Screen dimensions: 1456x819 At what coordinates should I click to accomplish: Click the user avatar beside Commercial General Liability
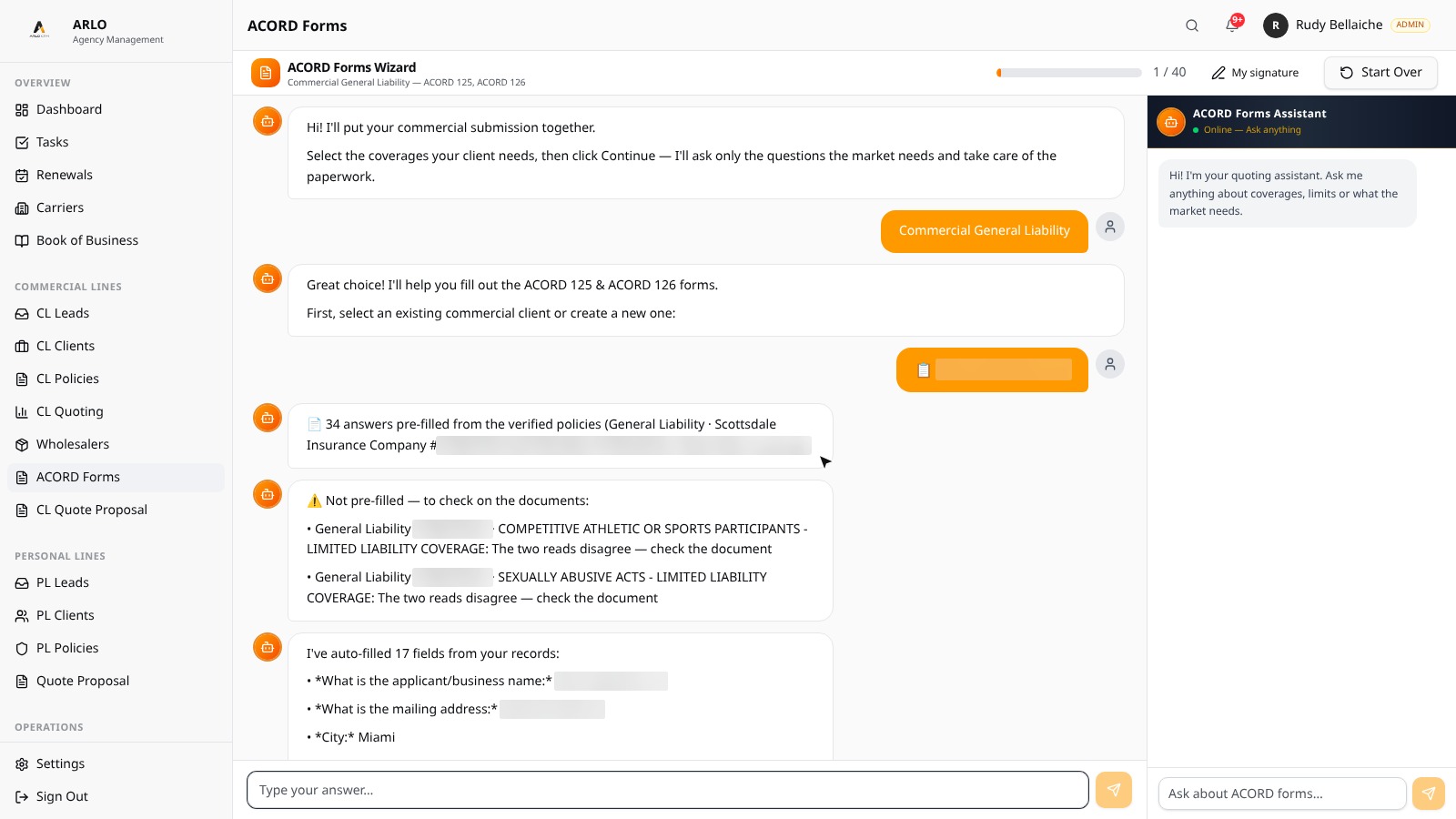click(x=1110, y=227)
